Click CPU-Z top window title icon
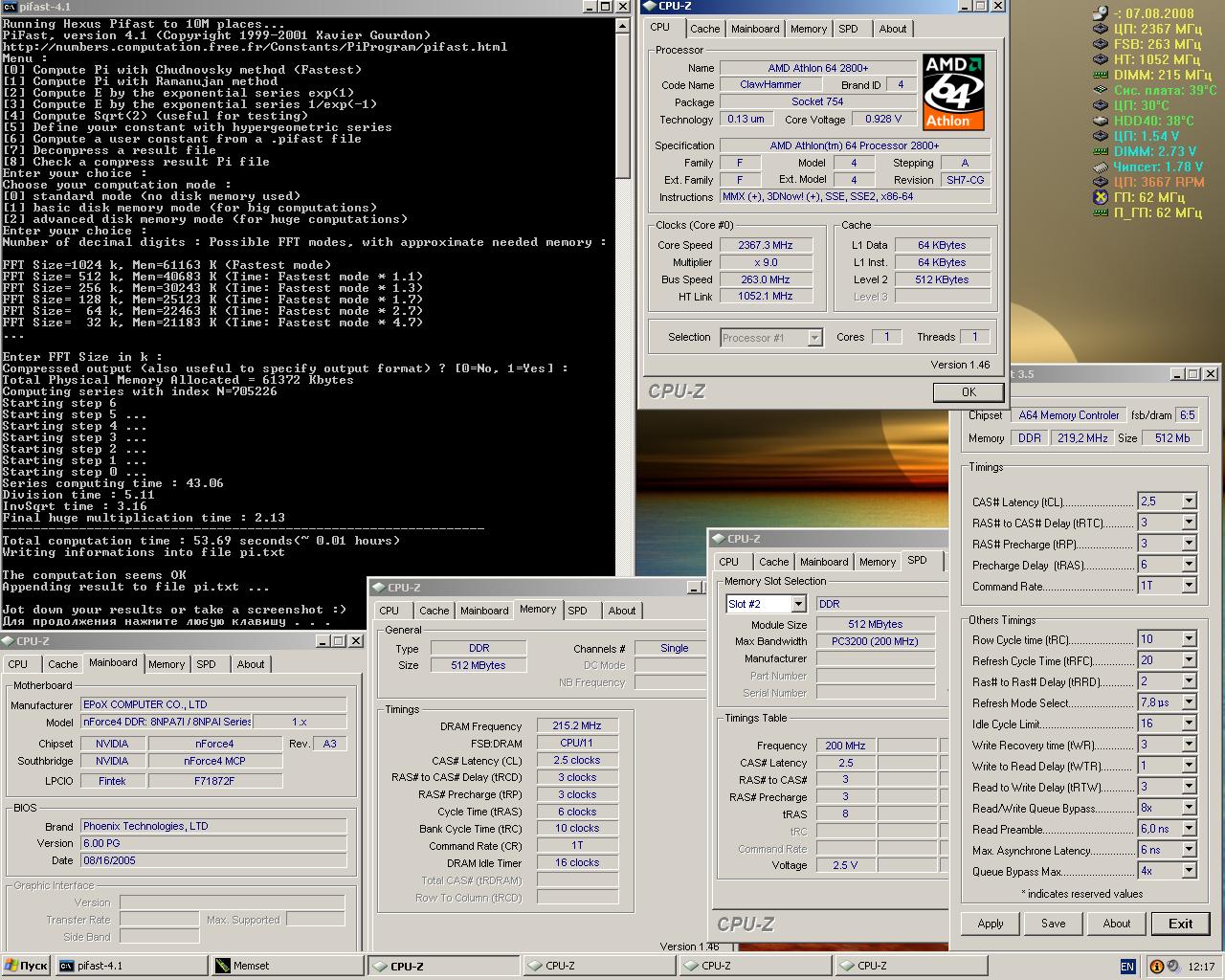This screenshot has width=1225, height=980. click(648, 6)
